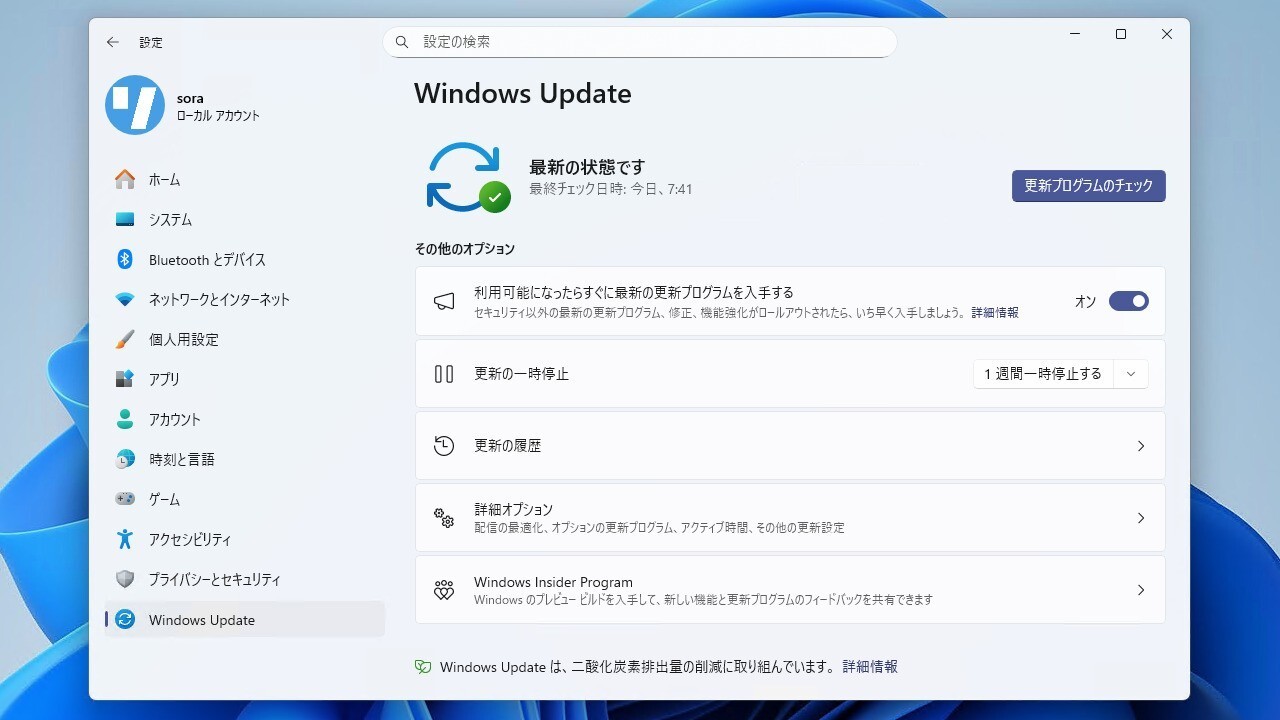1280x720 pixels.
Task: Click the 更新プログラムのチェック button
Action: (x=1088, y=186)
